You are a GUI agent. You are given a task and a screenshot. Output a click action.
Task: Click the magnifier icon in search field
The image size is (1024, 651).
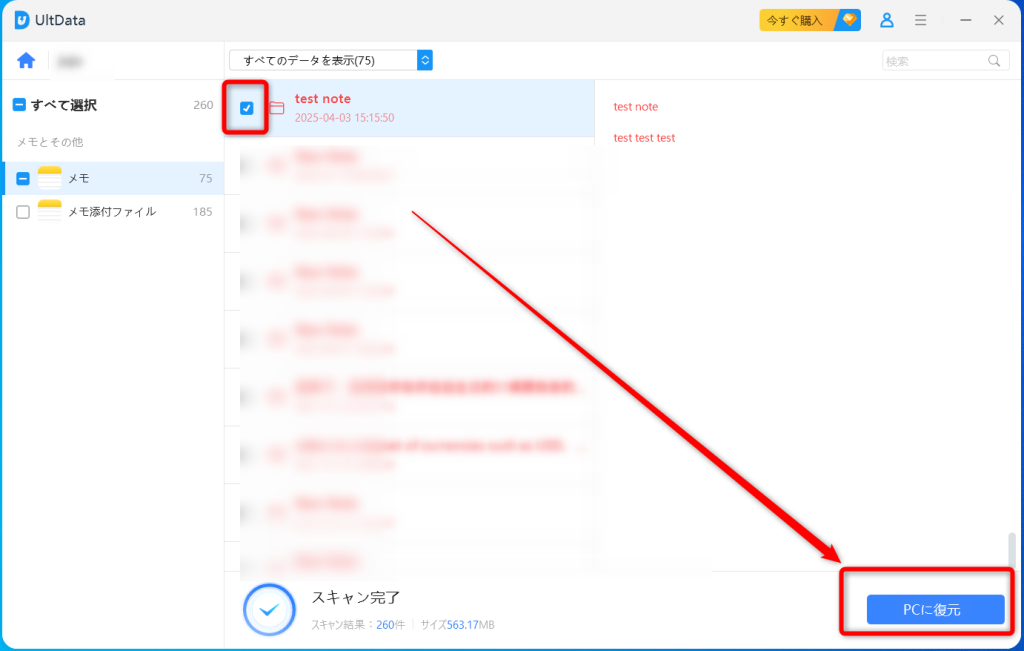click(993, 60)
